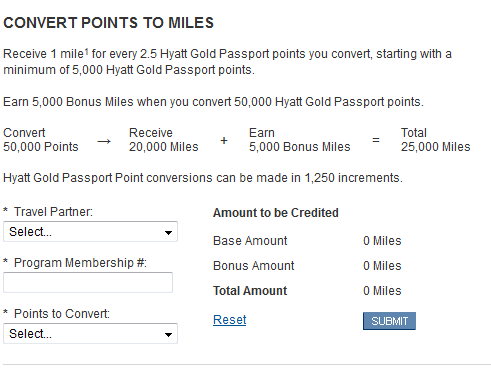Click the Total 25,000 Miles text

click(x=435, y=140)
